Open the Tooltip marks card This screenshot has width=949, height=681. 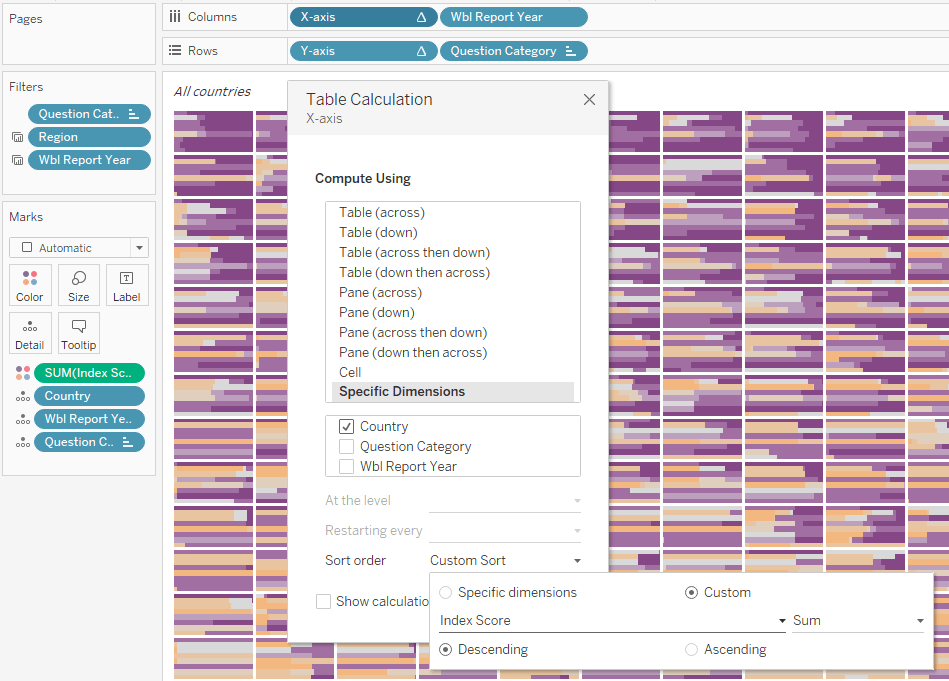[x=79, y=333]
